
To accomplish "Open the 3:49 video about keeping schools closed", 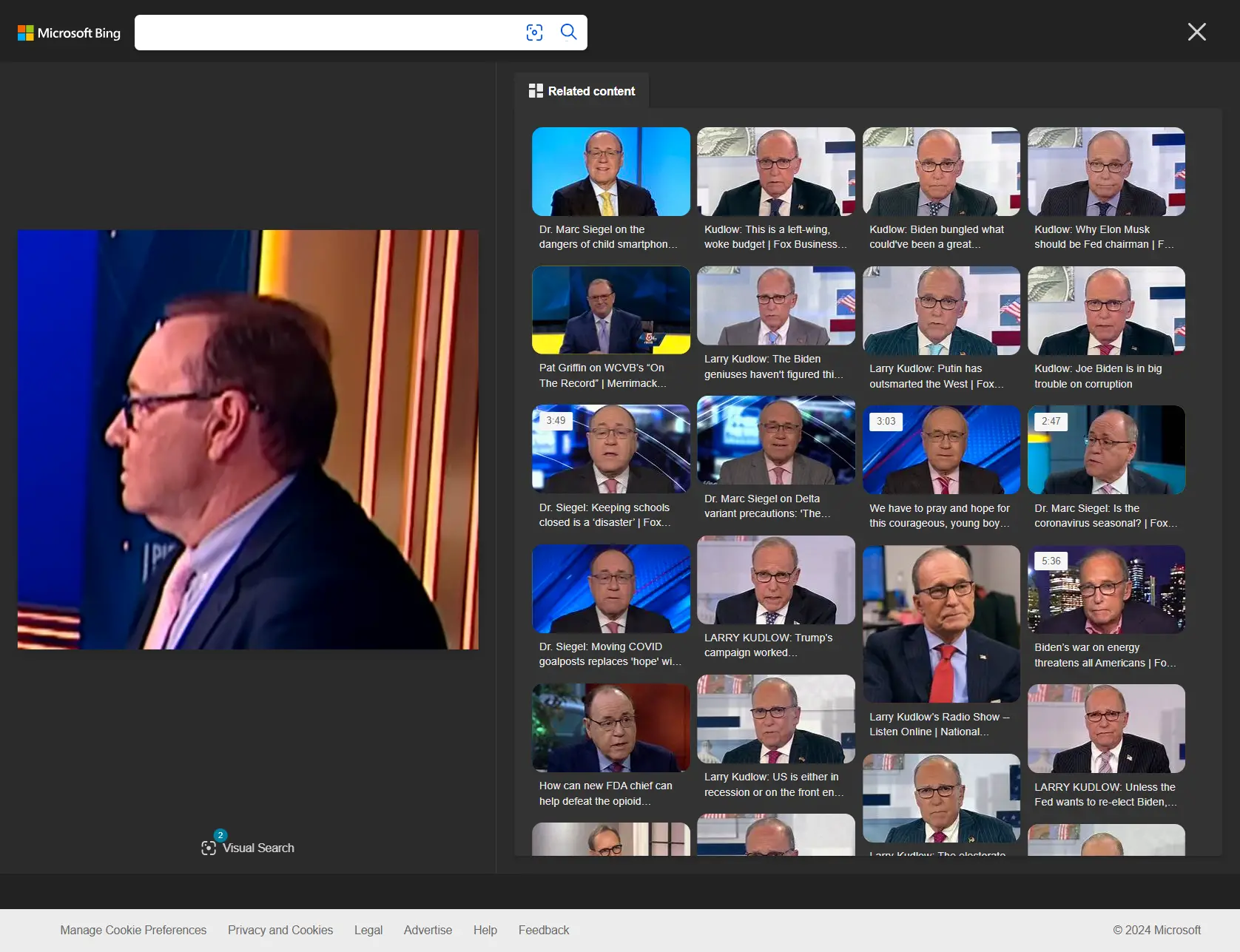I will click(x=610, y=449).
